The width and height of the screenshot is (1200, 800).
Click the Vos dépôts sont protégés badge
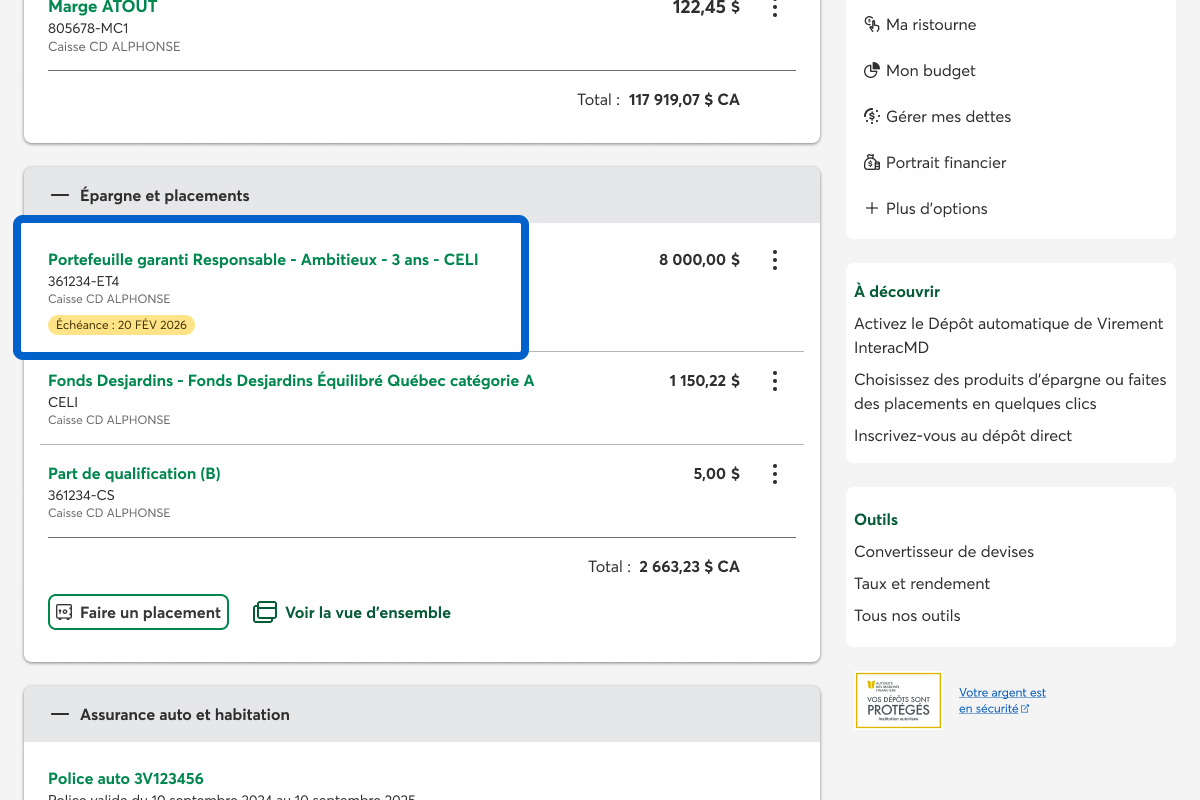tap(898, 700)
